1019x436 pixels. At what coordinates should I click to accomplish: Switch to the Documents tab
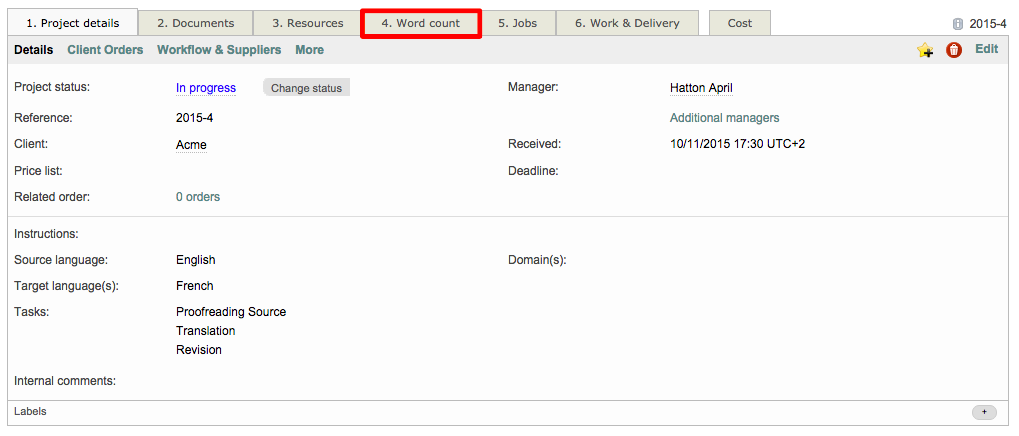[195, 23]
